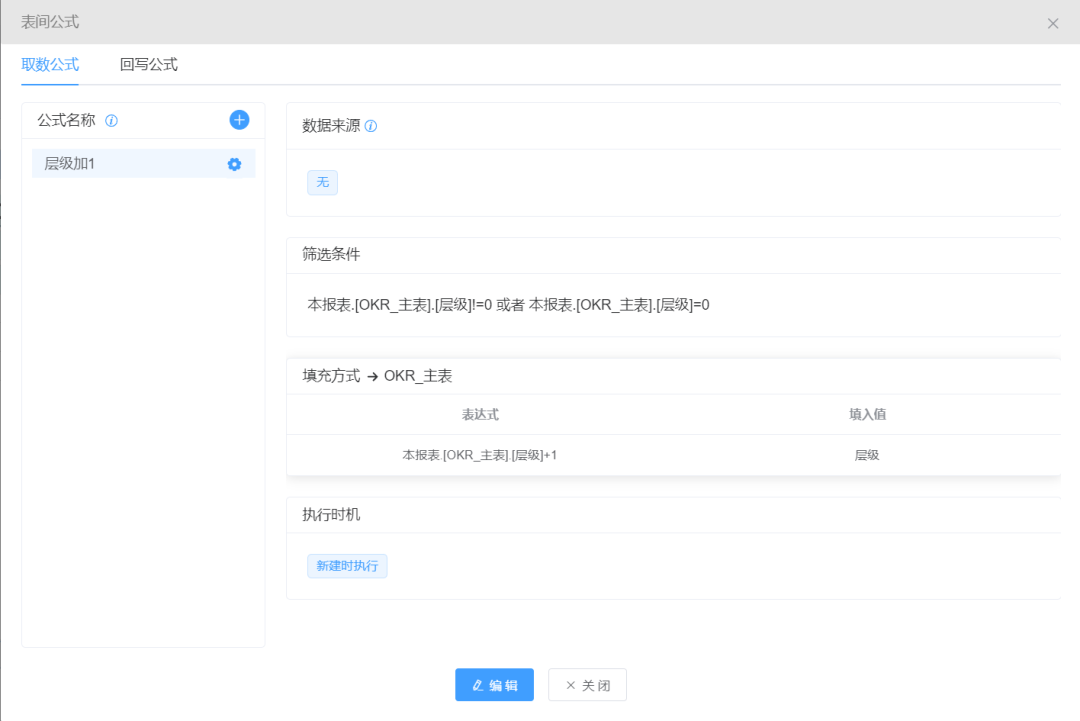Screen dimensions: 1080x721
Task: Click the 编辑 button
Action: pos(495,685)
